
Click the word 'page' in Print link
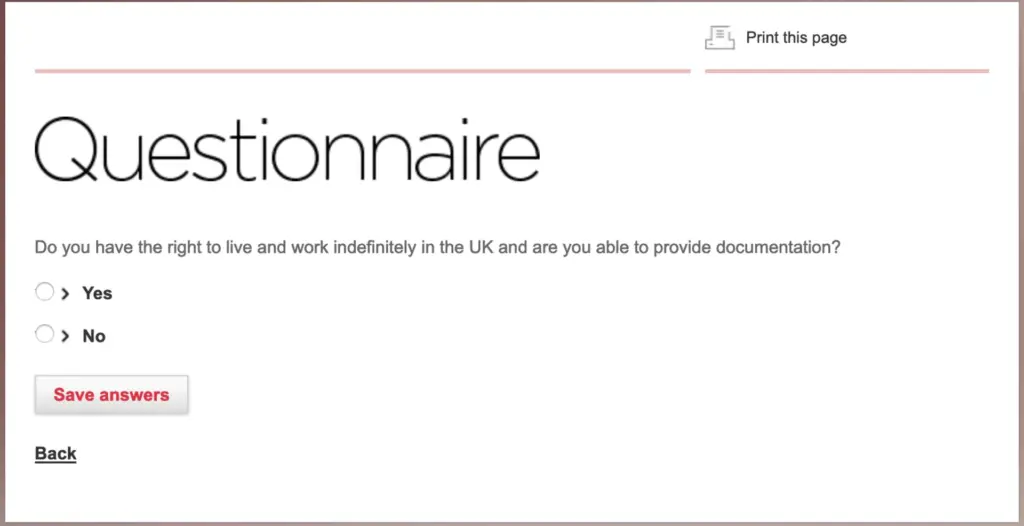[x=830, y=39]
